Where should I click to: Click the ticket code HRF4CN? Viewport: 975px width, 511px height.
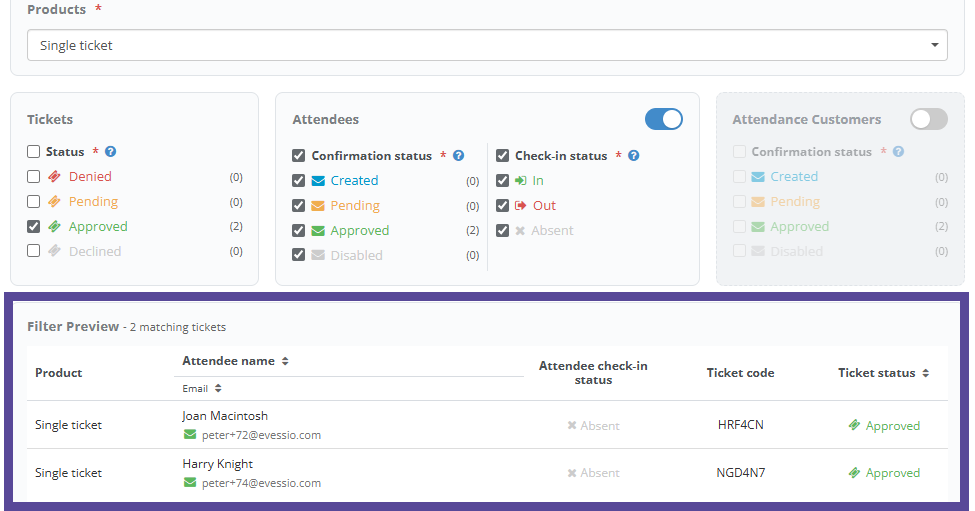741,425
